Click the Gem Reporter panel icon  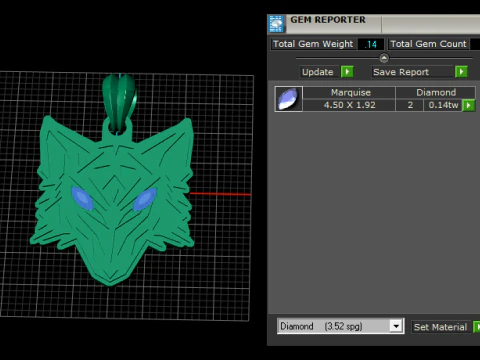coord(276,24)
